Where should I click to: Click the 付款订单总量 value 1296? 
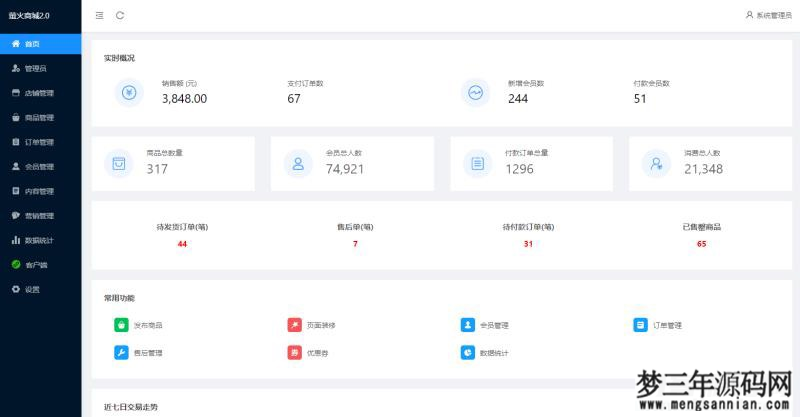coord(519,169)
